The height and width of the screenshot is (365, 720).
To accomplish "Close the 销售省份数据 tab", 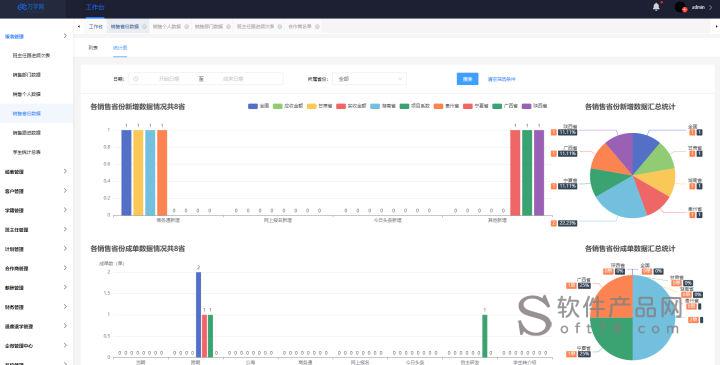I will coord(144,27).
